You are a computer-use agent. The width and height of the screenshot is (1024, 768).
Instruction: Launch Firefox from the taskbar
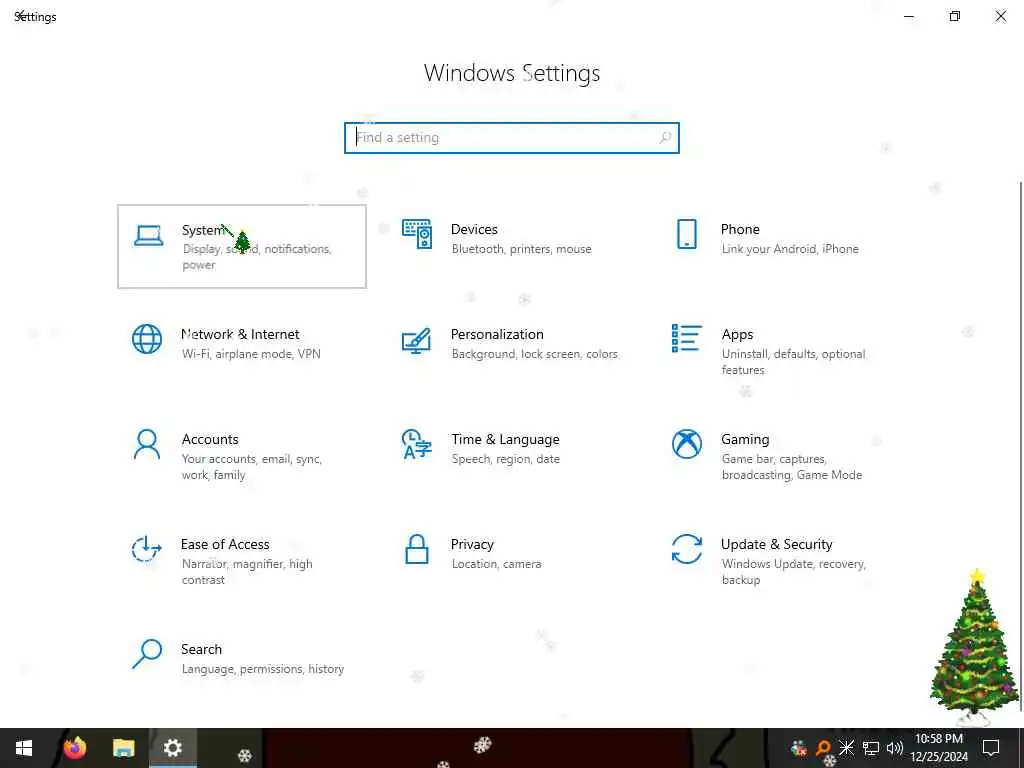click(x=74, y=748)
